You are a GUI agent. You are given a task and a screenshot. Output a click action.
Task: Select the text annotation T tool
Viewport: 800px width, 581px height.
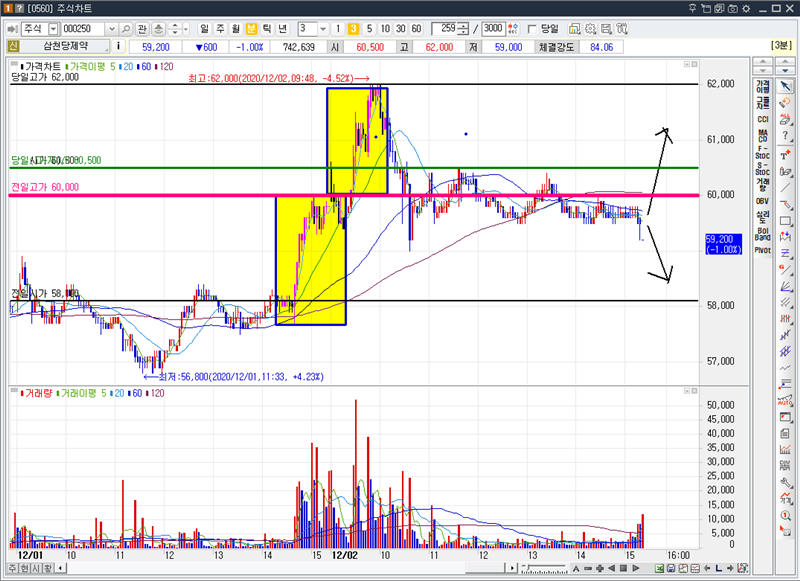coord(786,154)
